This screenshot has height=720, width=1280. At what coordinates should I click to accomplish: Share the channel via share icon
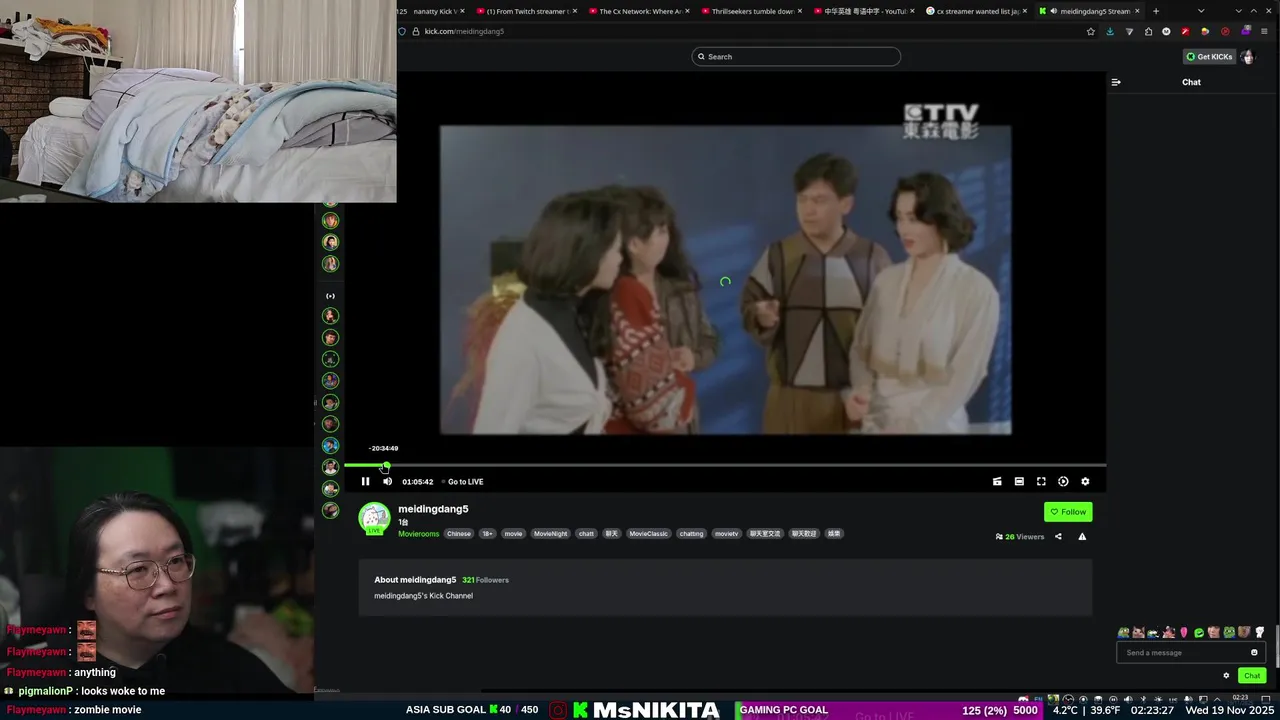click(1058, 537)
